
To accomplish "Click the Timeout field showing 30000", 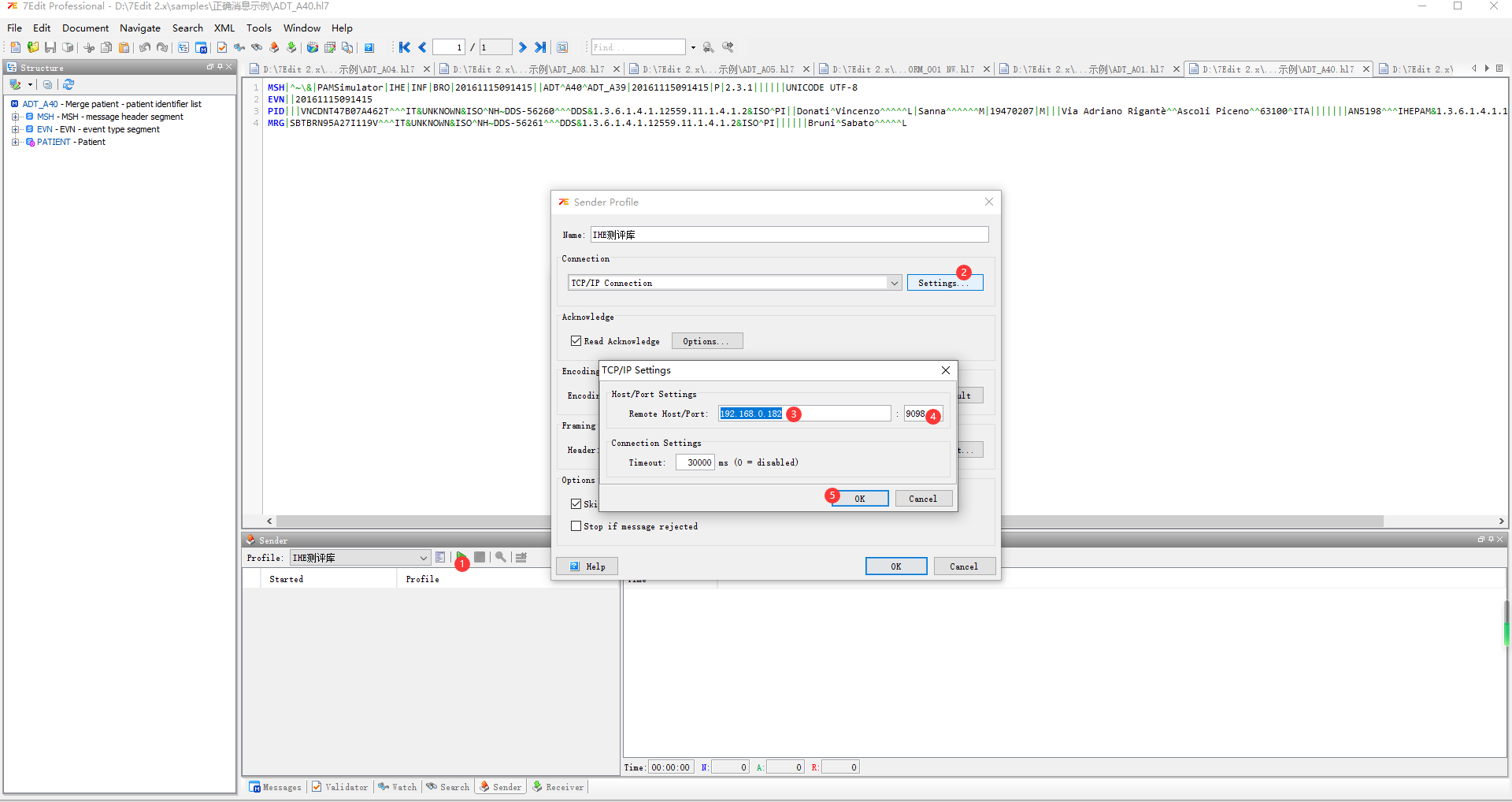I will coord(695,462).
